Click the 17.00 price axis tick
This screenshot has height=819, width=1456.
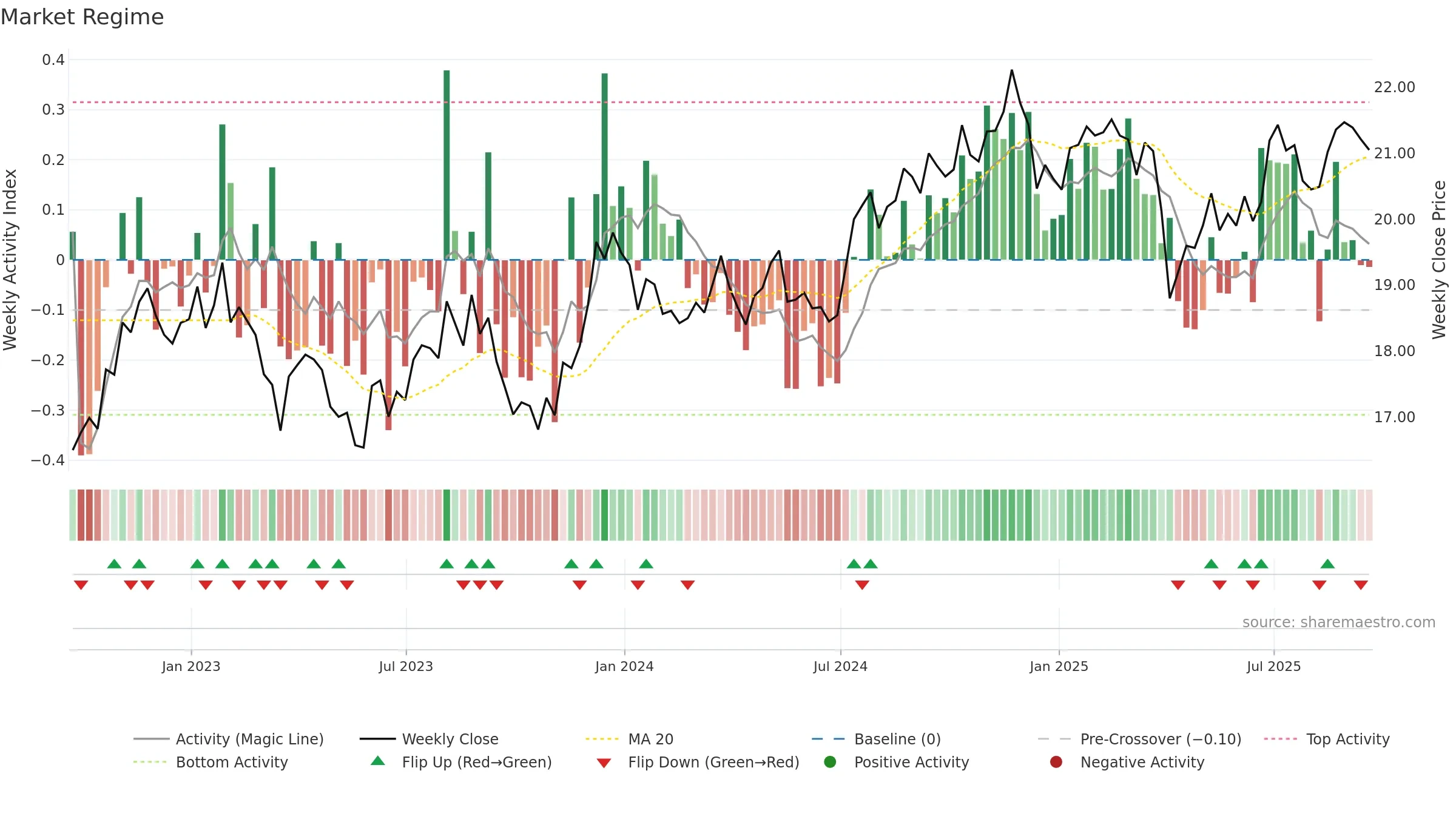tap(1394, 417)
